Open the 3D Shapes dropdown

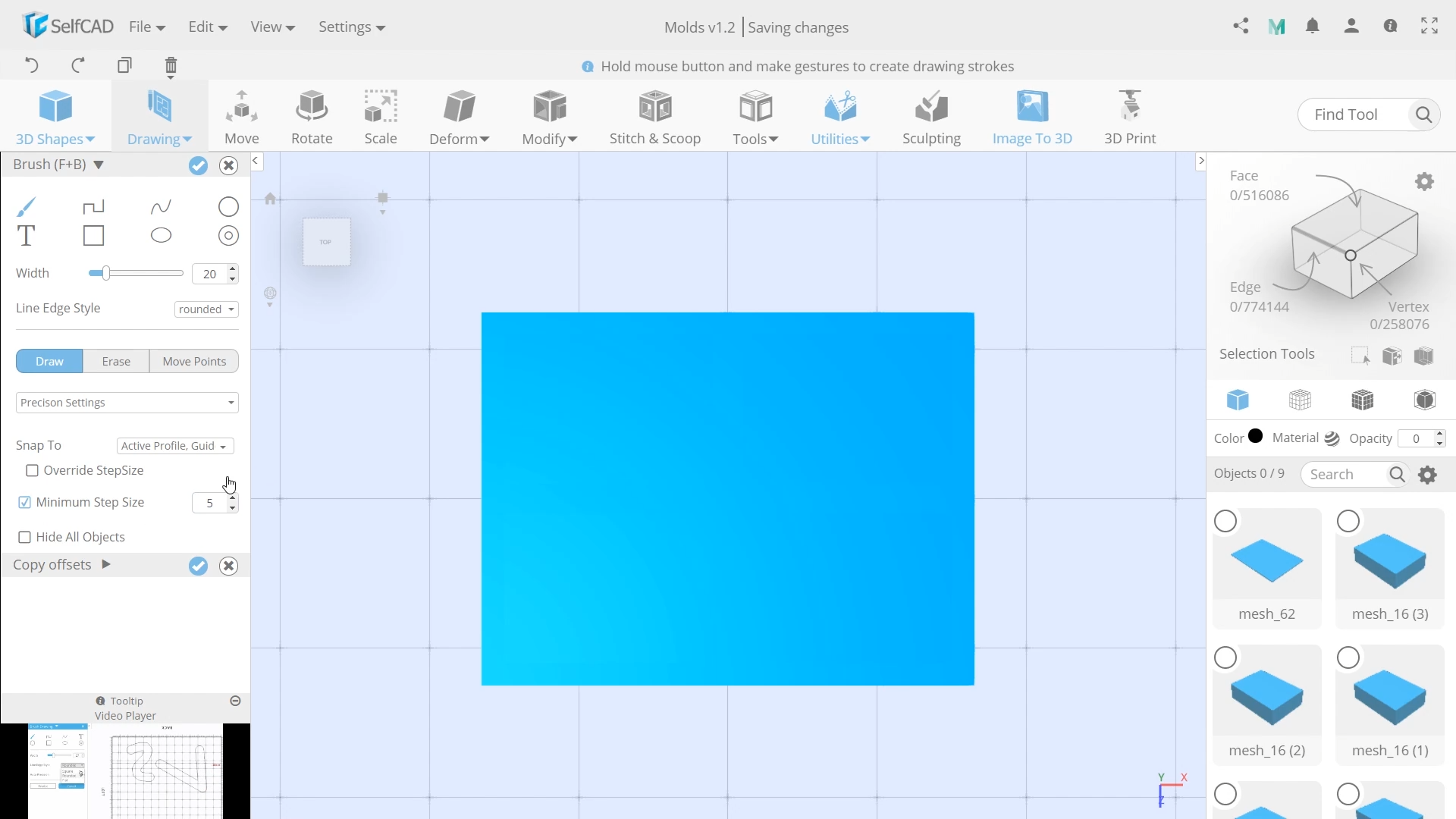coord(55,117)
